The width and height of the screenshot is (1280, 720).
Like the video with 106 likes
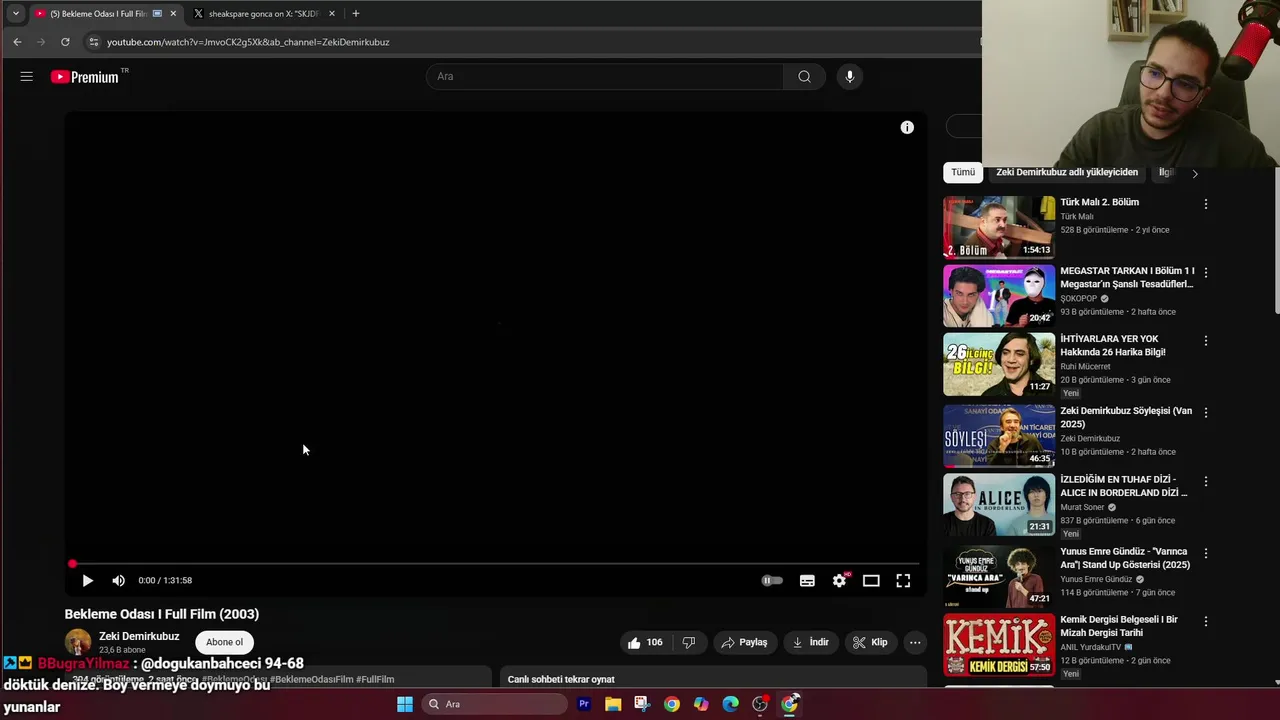click(x=645, y=643)
